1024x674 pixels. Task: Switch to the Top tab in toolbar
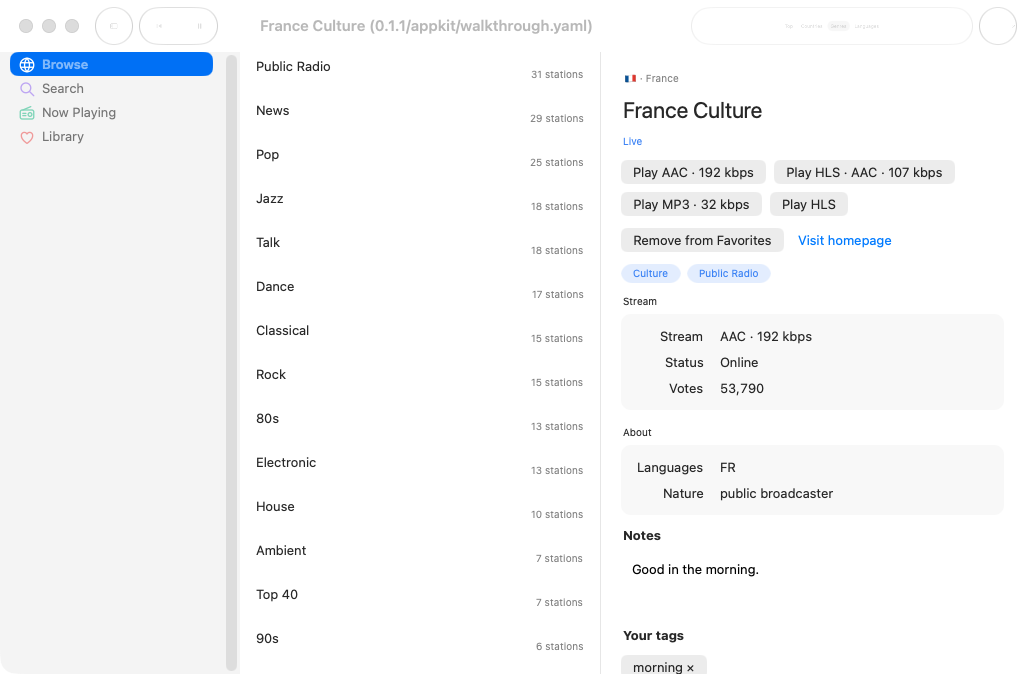pos(789,26)
